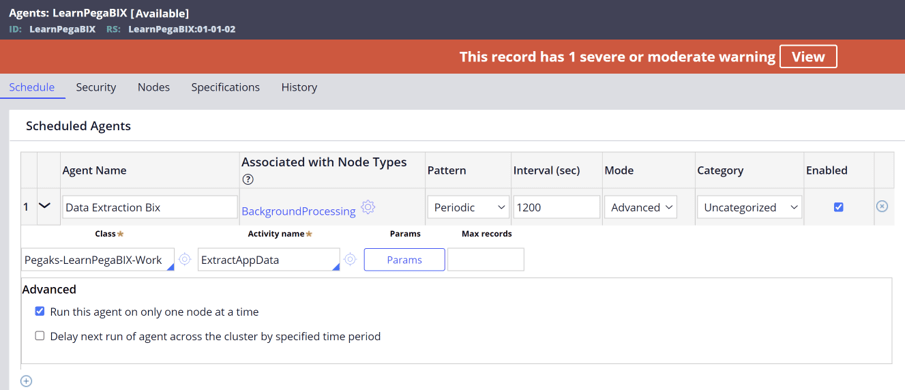This screenshot has width=905, height=390.
Task: Open class rule via target icon next to Class field
Action: [x=184, y=260]
